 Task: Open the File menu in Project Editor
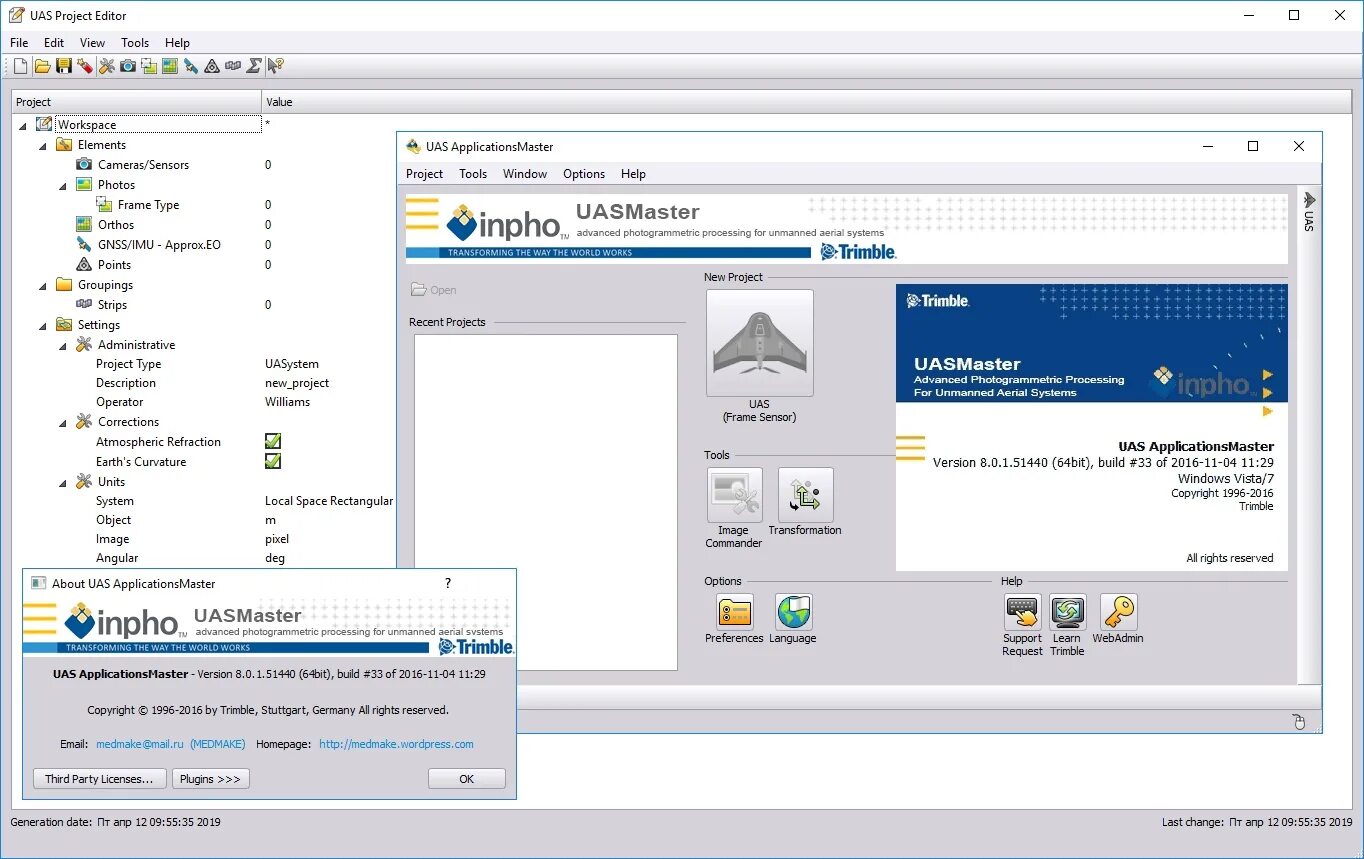(19, 43)
